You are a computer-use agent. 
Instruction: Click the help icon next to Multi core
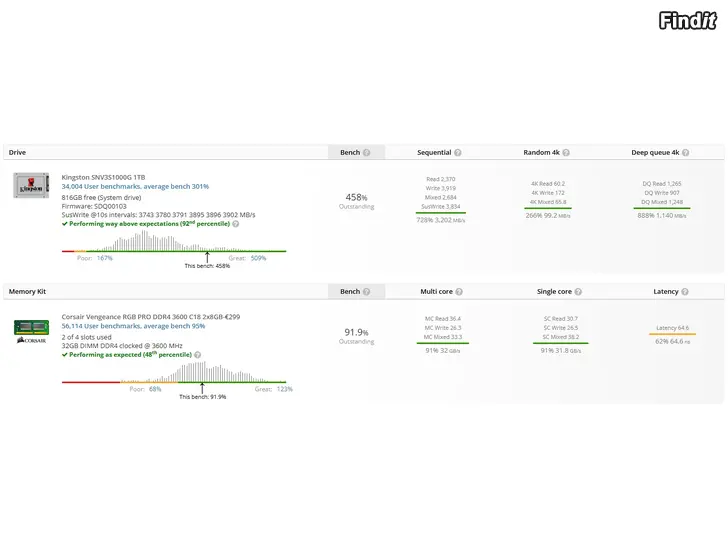[x=459, y=292]
